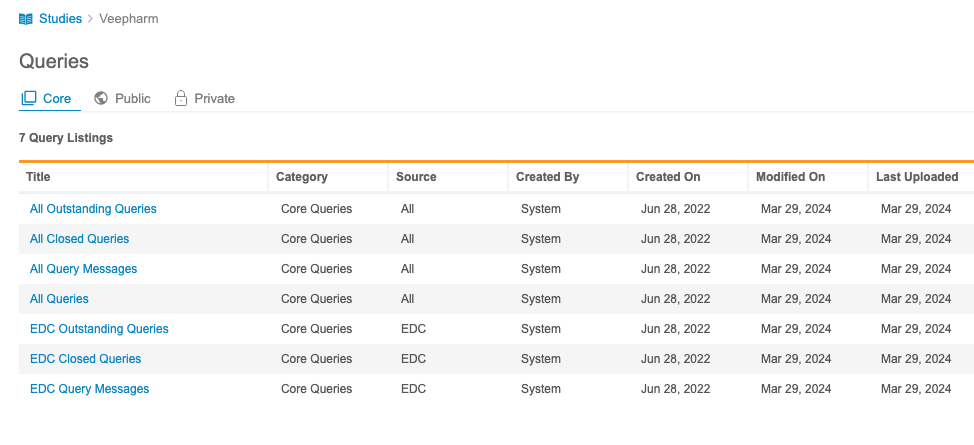This screenshot has width=974, height=445.
Task: Sort by the Created On column header
Action: (x=668, y=177)
